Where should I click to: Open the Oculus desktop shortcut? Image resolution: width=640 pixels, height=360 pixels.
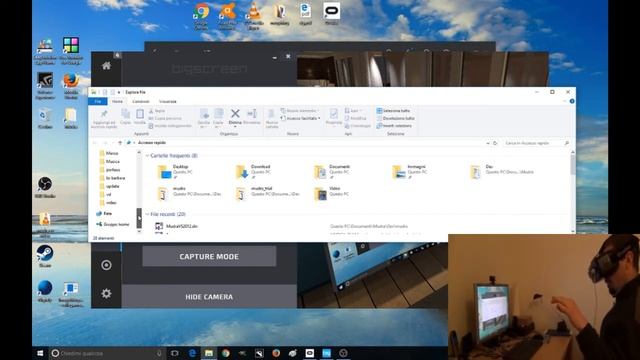pyautogui.click(x=331, y=14)
